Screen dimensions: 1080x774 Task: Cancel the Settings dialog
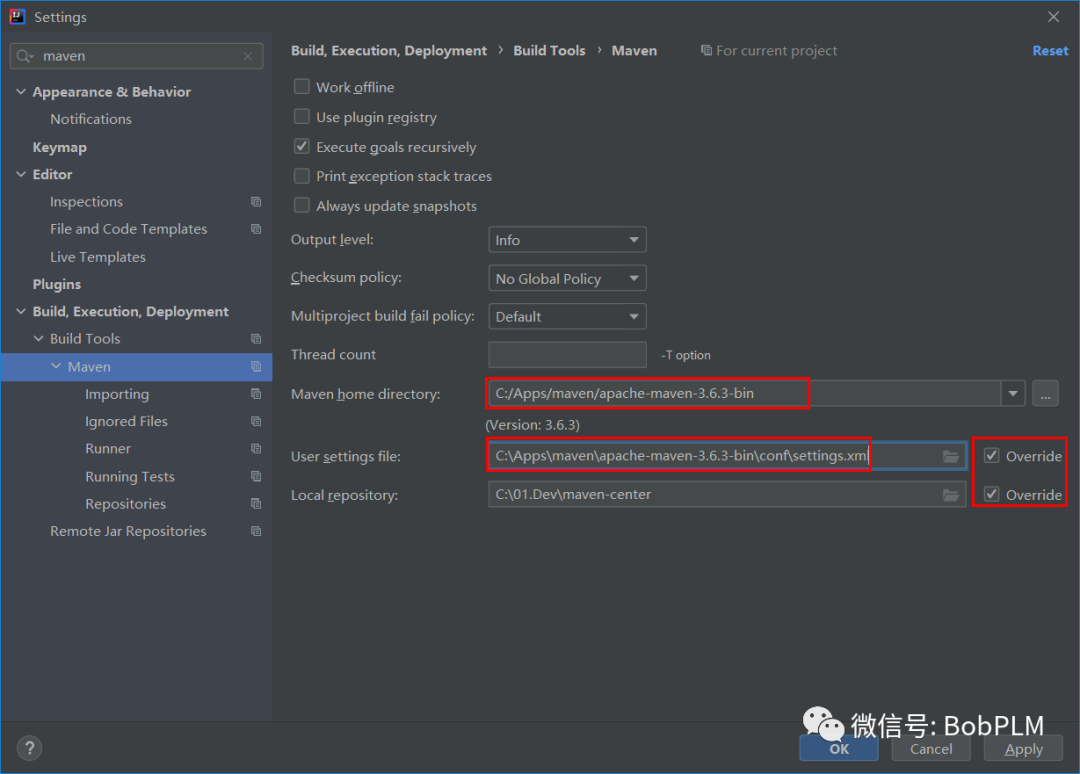[931, 749]
